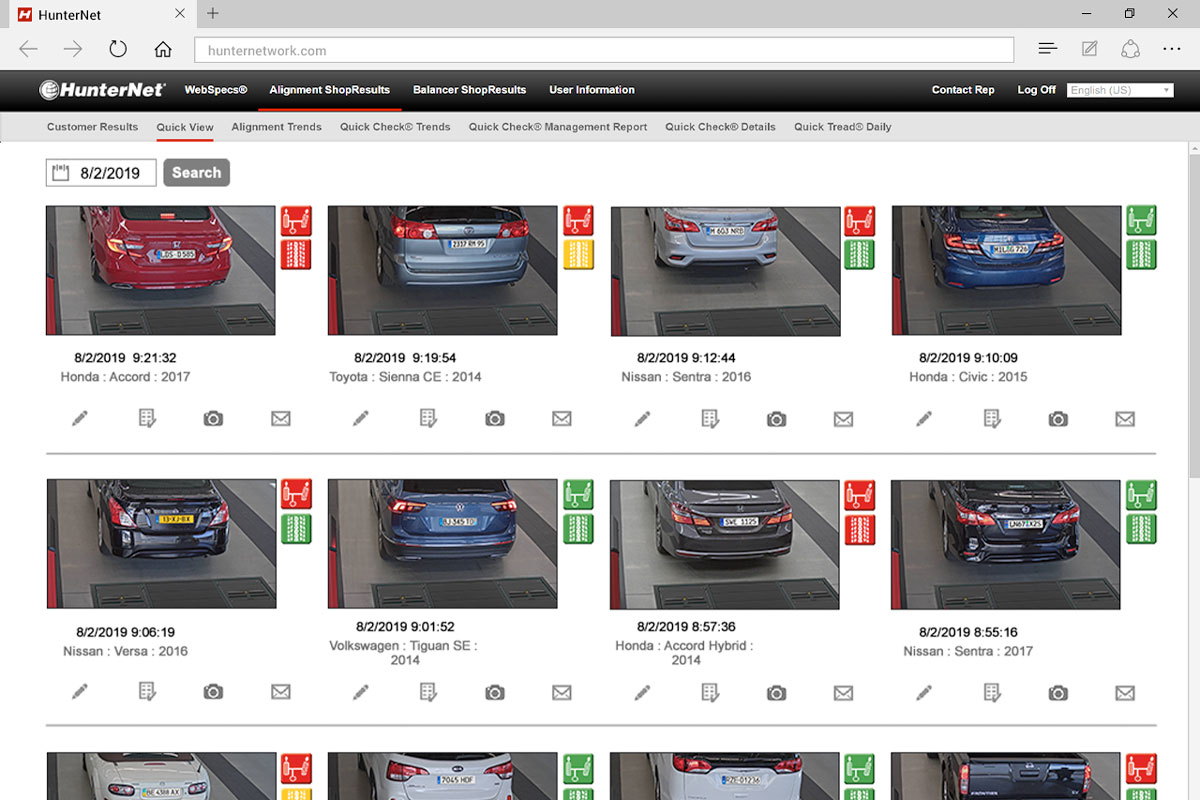Click the camera icon under Nissan Sentra 2016
The height and width of the screenshot is (800, 1200).
[x=776, y=419]
